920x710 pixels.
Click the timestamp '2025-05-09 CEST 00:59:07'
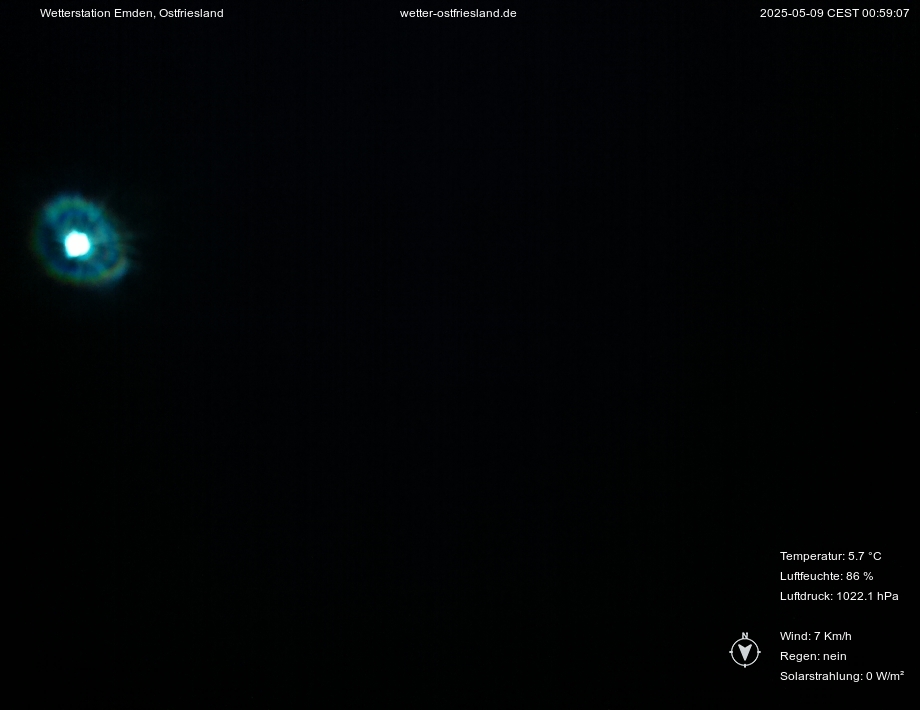click(834, 13)
